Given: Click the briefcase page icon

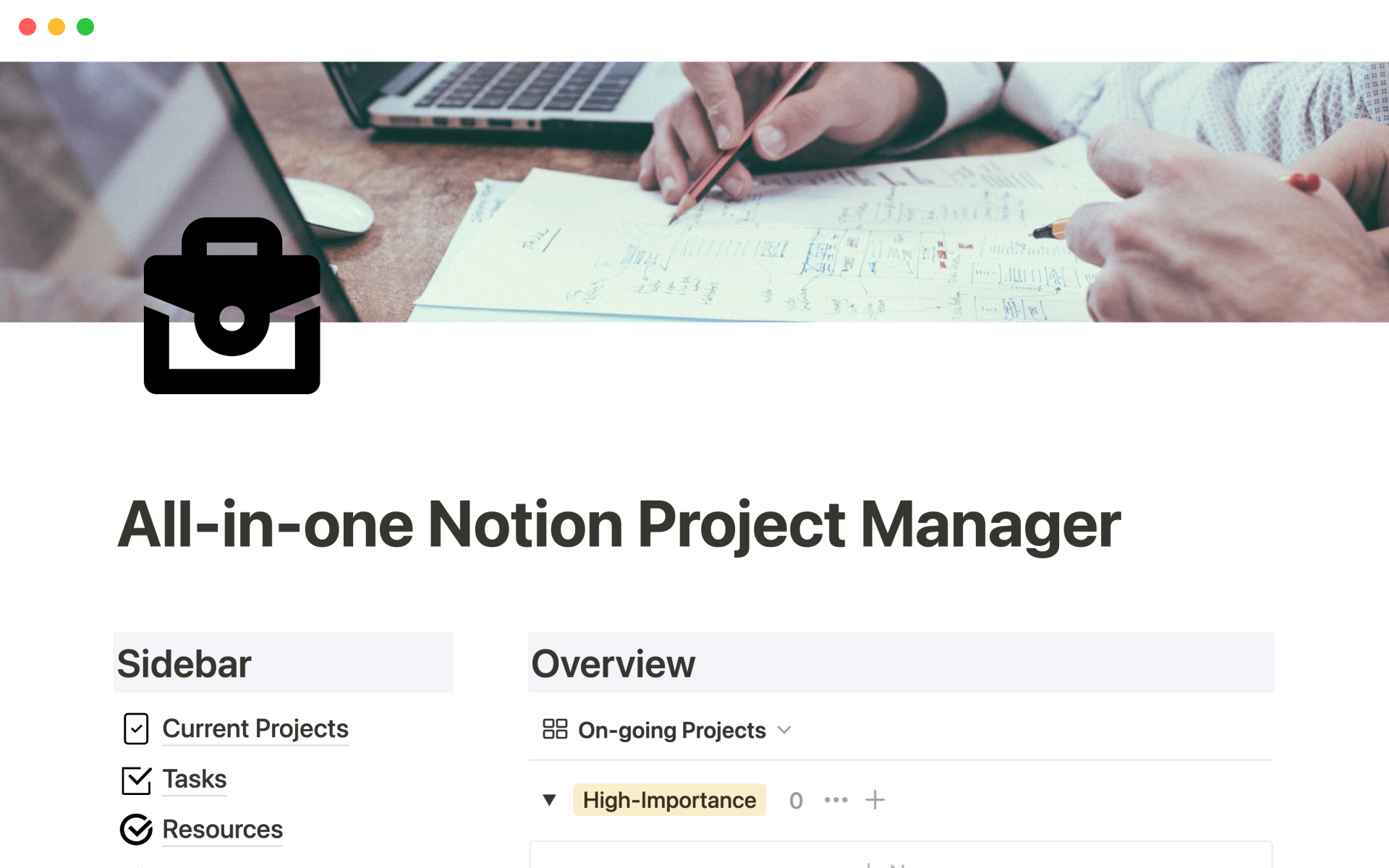Looking at the screenshot, I should (x=231, y=305).
